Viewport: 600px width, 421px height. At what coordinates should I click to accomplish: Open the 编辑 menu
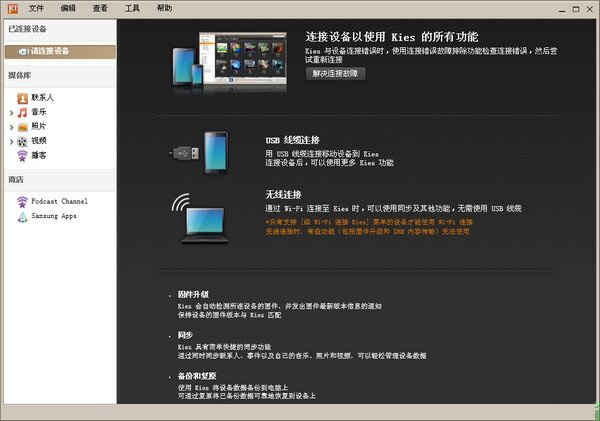(x=68, y=8)
